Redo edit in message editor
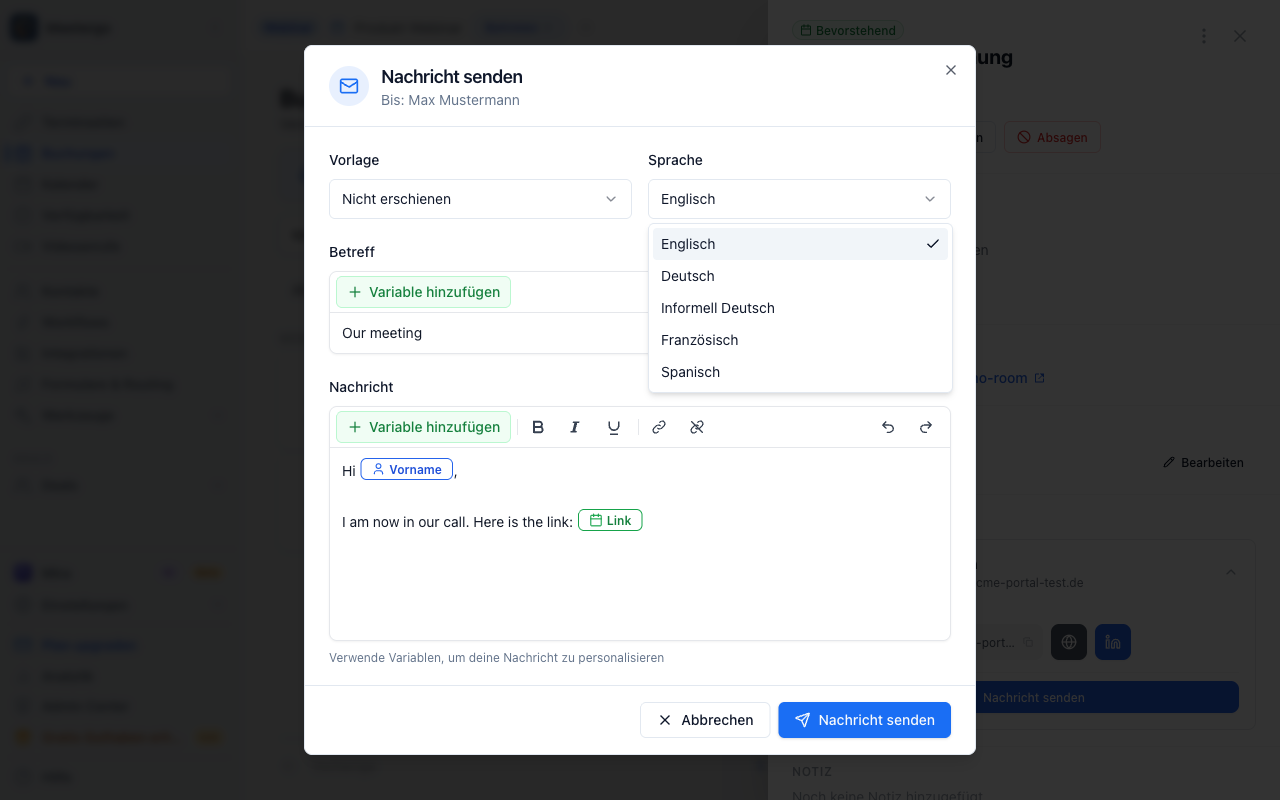 926,427
